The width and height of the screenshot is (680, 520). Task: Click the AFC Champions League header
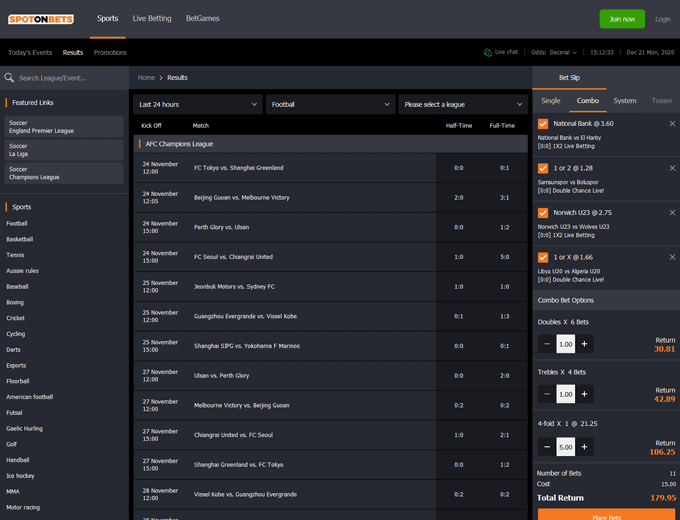tap(330, 144)
